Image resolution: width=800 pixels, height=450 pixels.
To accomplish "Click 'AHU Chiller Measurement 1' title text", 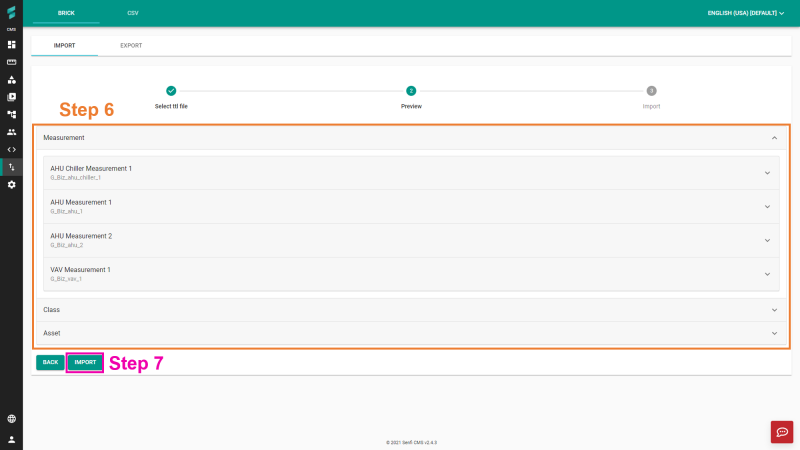I will (91, 168).
